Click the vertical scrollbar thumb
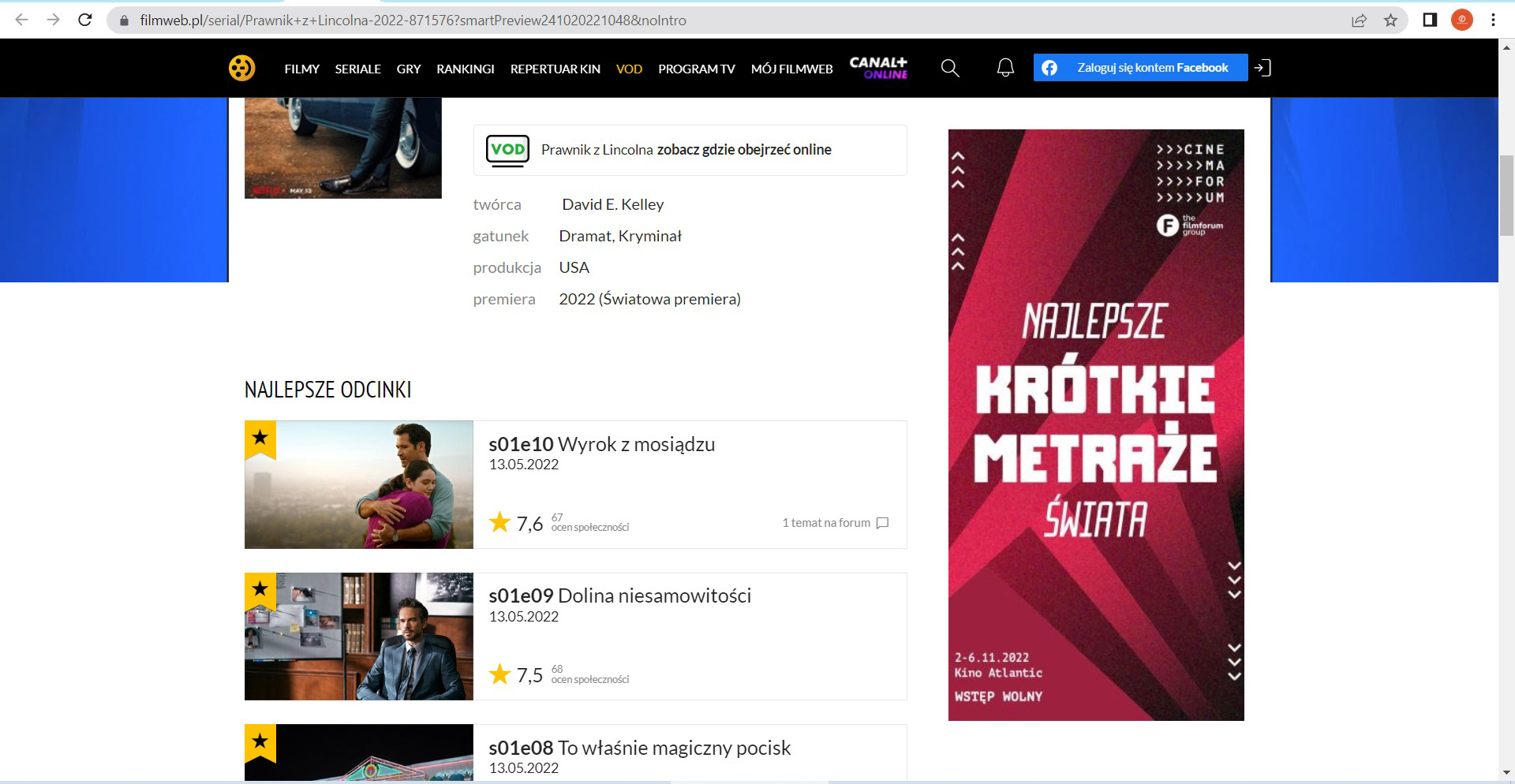Viewport: 1515px width, 784px height. point(1506,196)
